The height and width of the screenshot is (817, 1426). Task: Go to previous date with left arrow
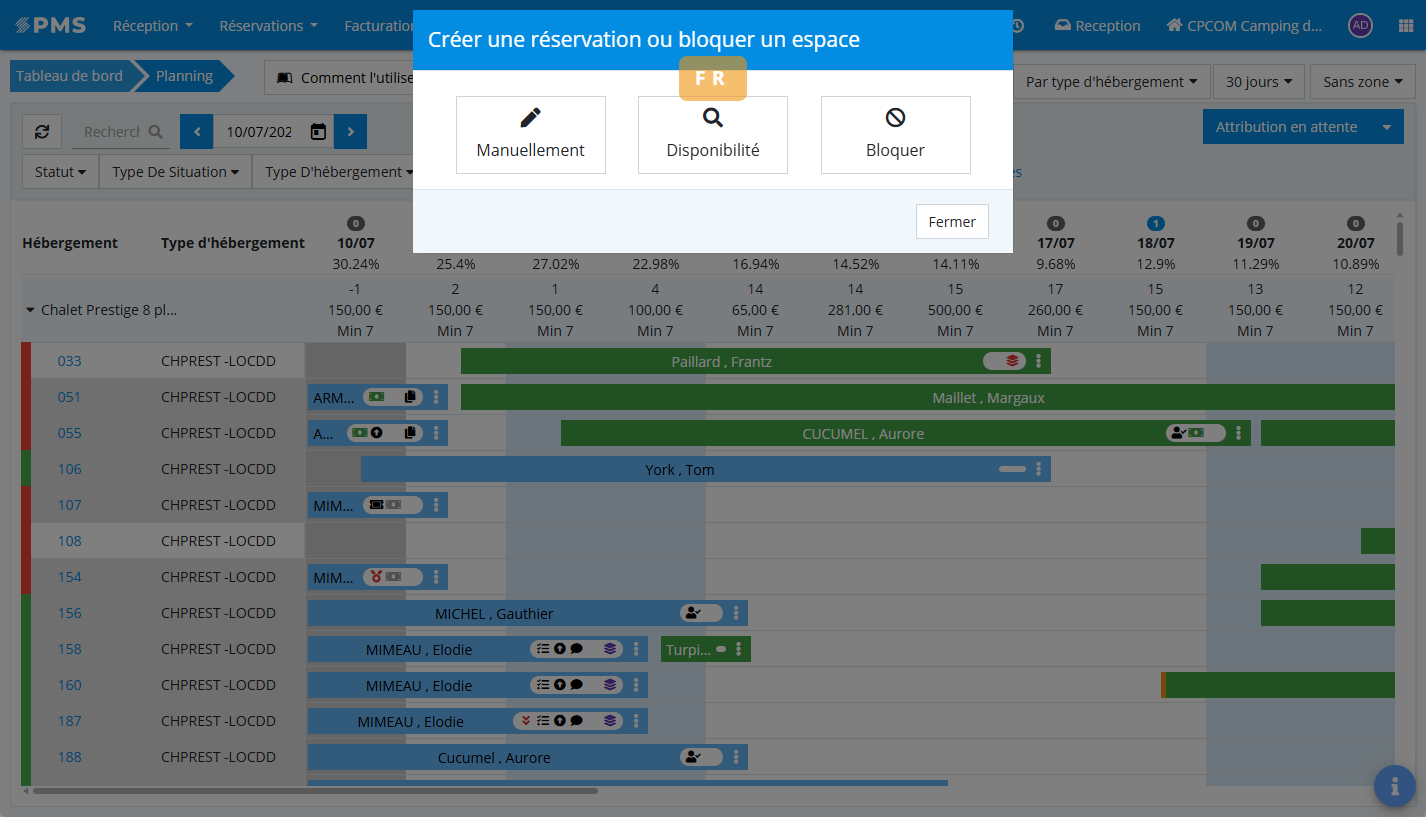[x=197, y=131]
